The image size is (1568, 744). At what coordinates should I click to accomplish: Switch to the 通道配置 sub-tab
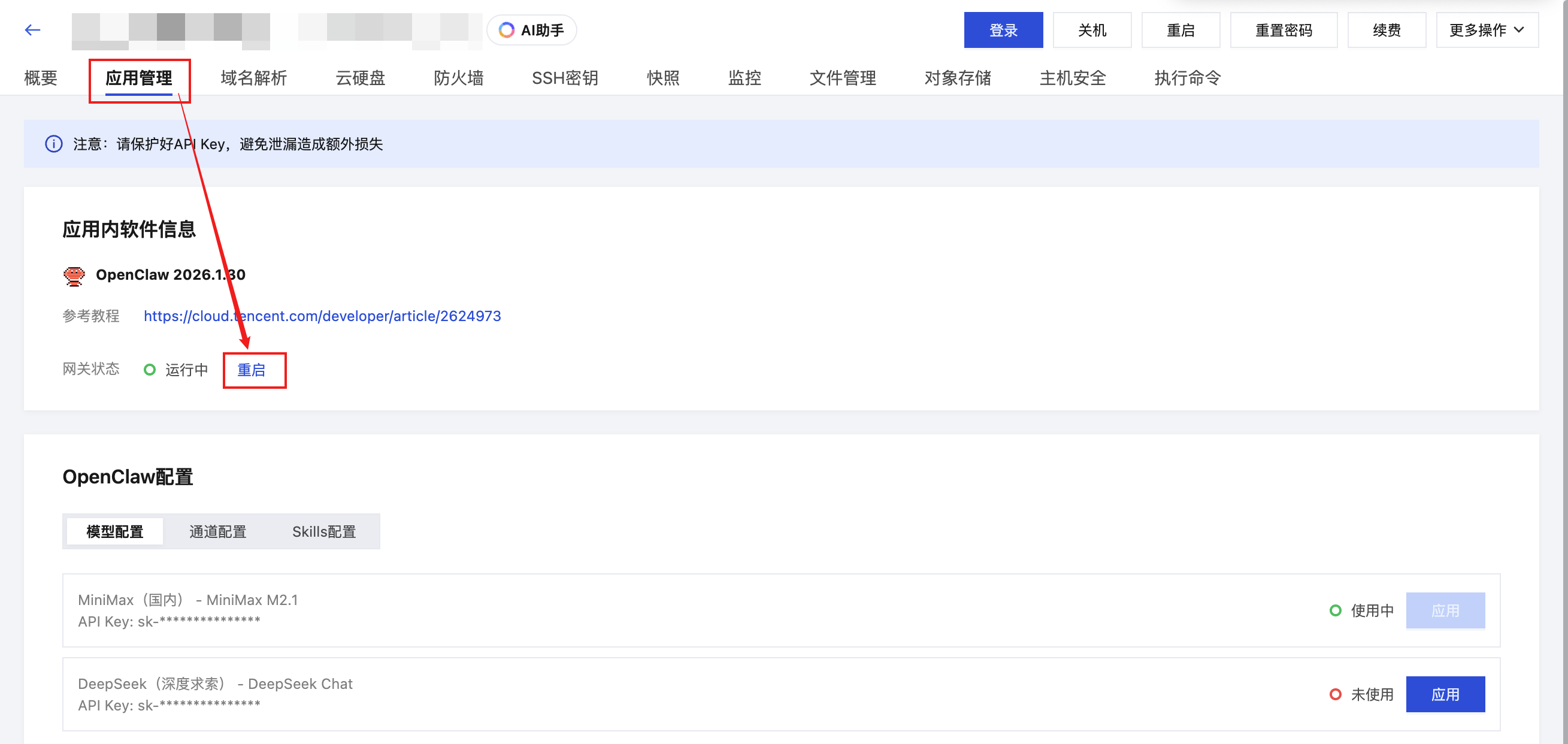click(x=217, y=531)
